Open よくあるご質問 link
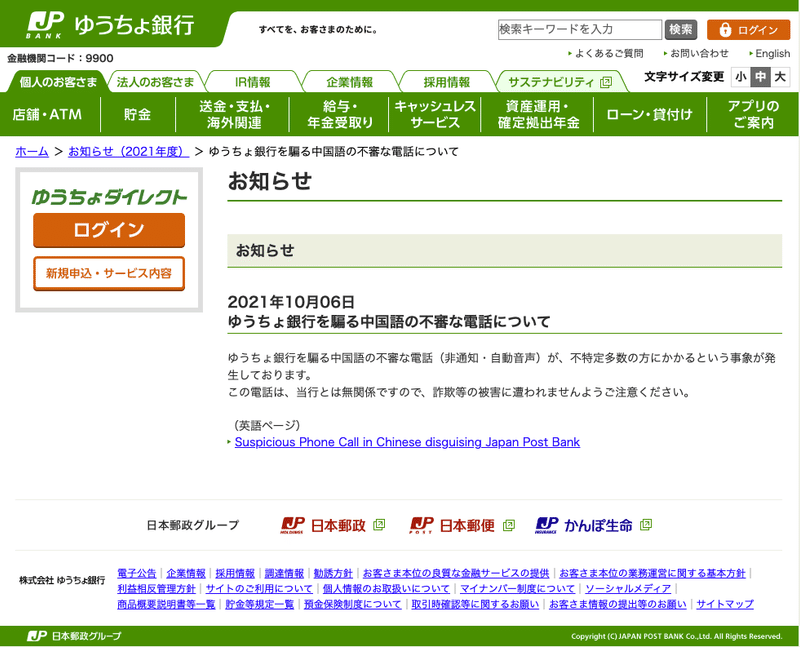Viewport: 800px width, 647px height. tap(609, 53)
